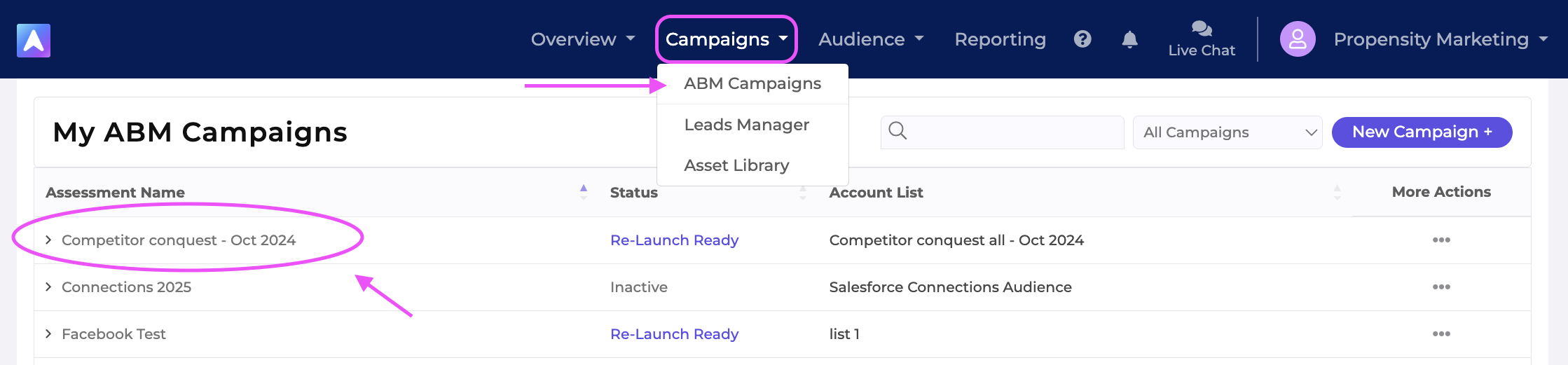Open the All Campaigns filter dropdown
The width and height of the screenshot is (1568, 365).
1227,132
